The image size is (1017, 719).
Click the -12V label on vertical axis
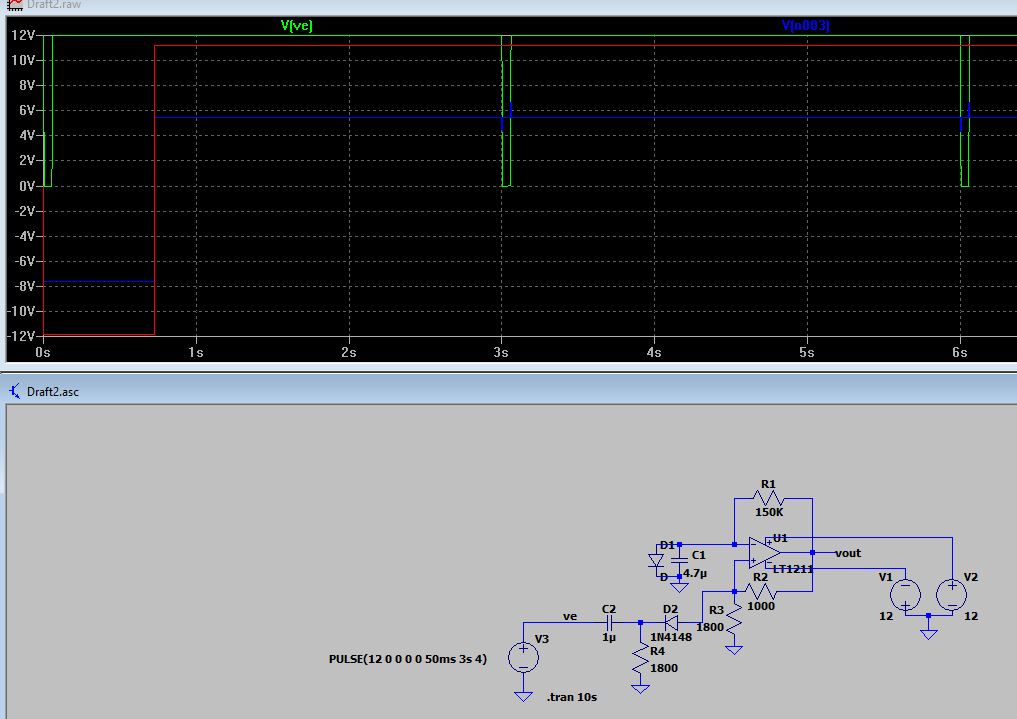[x=21, y=336]
